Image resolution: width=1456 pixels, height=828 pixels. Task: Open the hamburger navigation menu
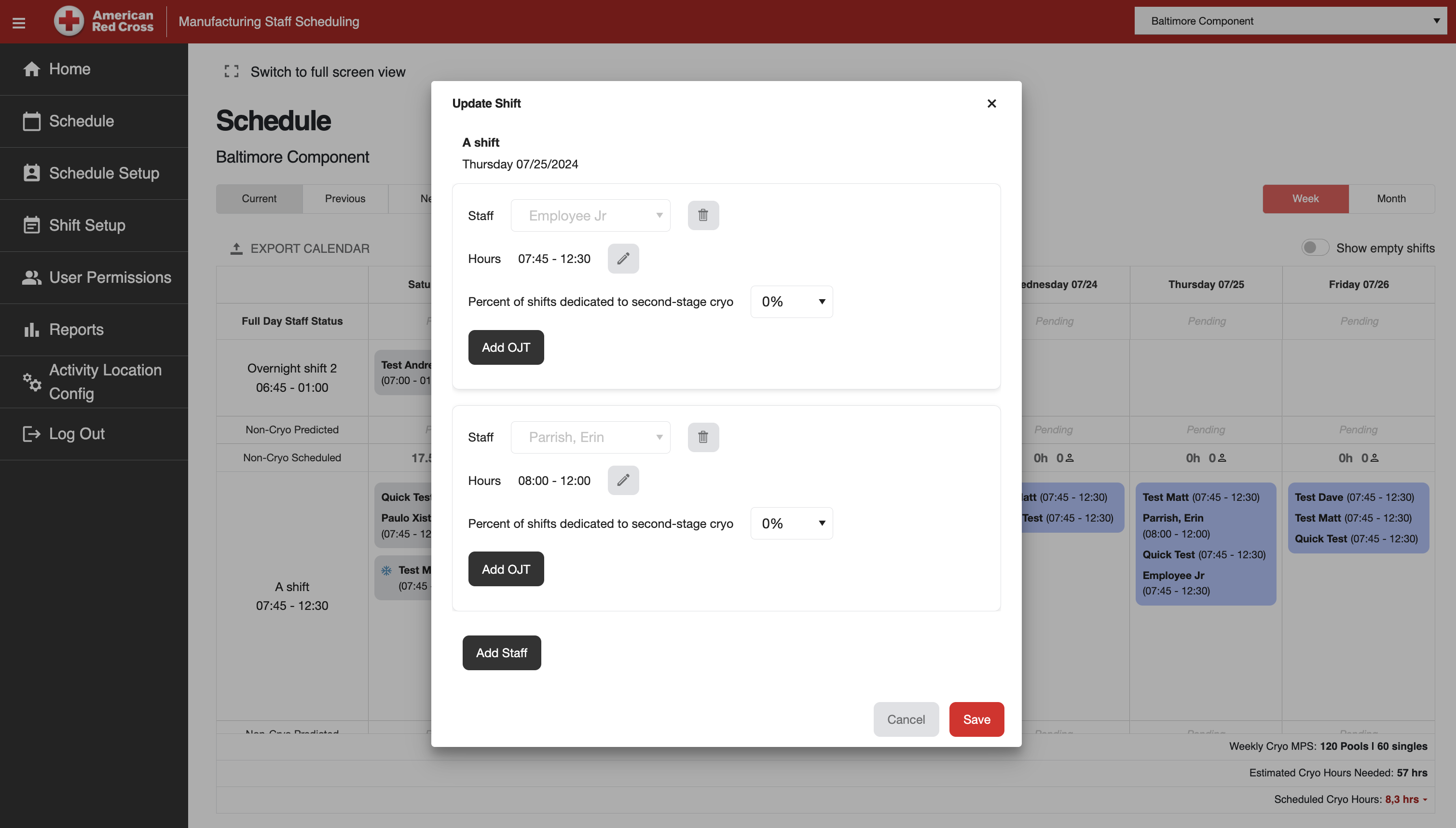coord(19,23)
